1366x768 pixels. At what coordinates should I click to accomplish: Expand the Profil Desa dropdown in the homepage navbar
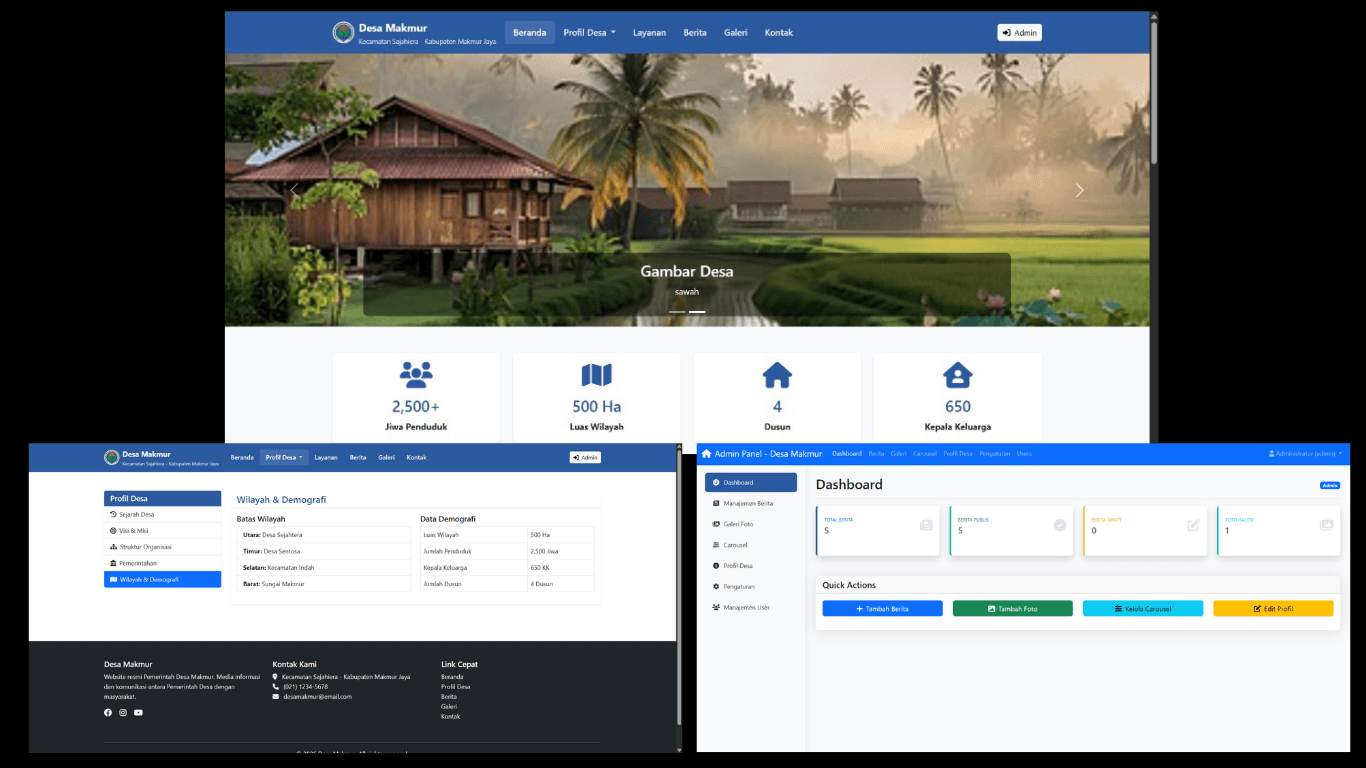tap(589, 33)
